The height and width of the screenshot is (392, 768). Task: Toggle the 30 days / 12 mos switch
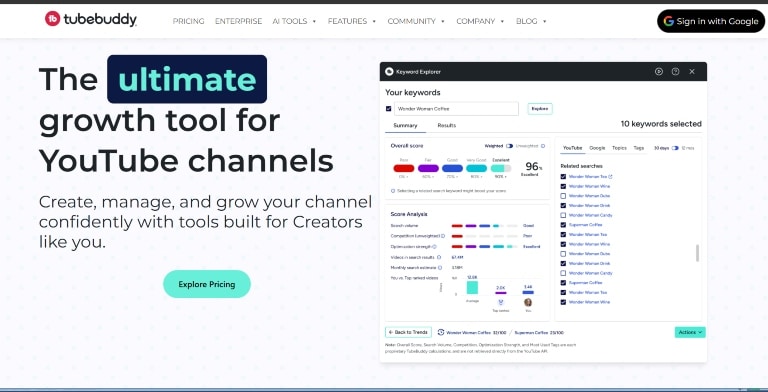[675, 148]
